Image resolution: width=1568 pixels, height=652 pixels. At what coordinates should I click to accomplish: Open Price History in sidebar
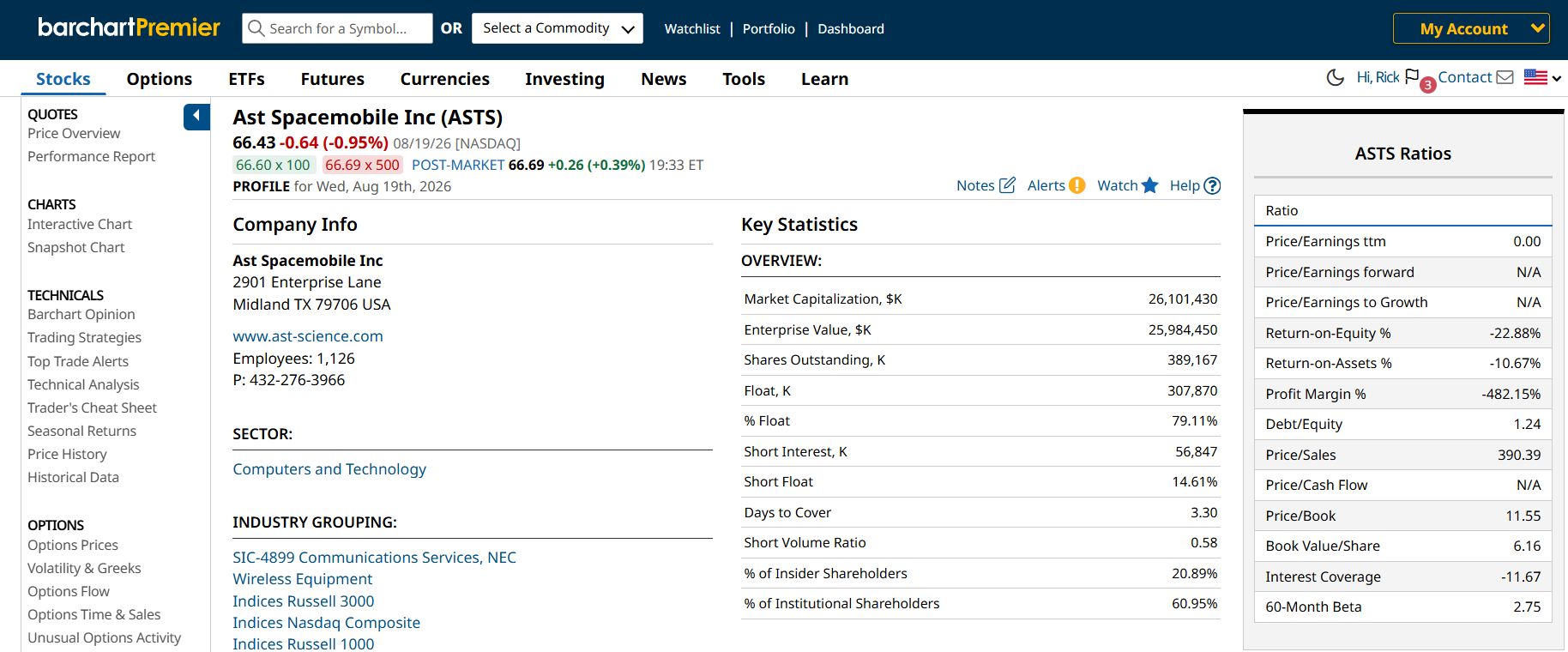click(x=67, y=454)
